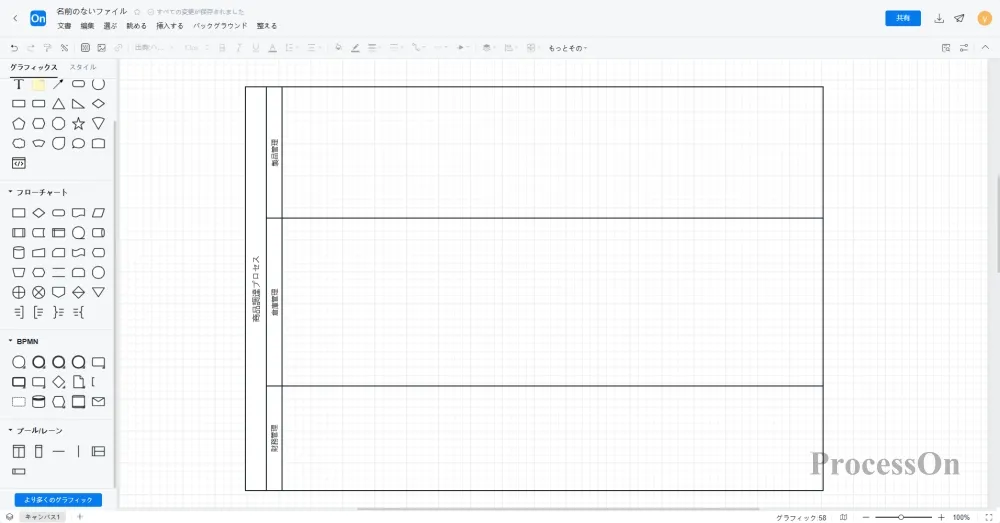Click the download icon at top right
The width and height of the screenshot is (1000, 523).
[939, 18]
